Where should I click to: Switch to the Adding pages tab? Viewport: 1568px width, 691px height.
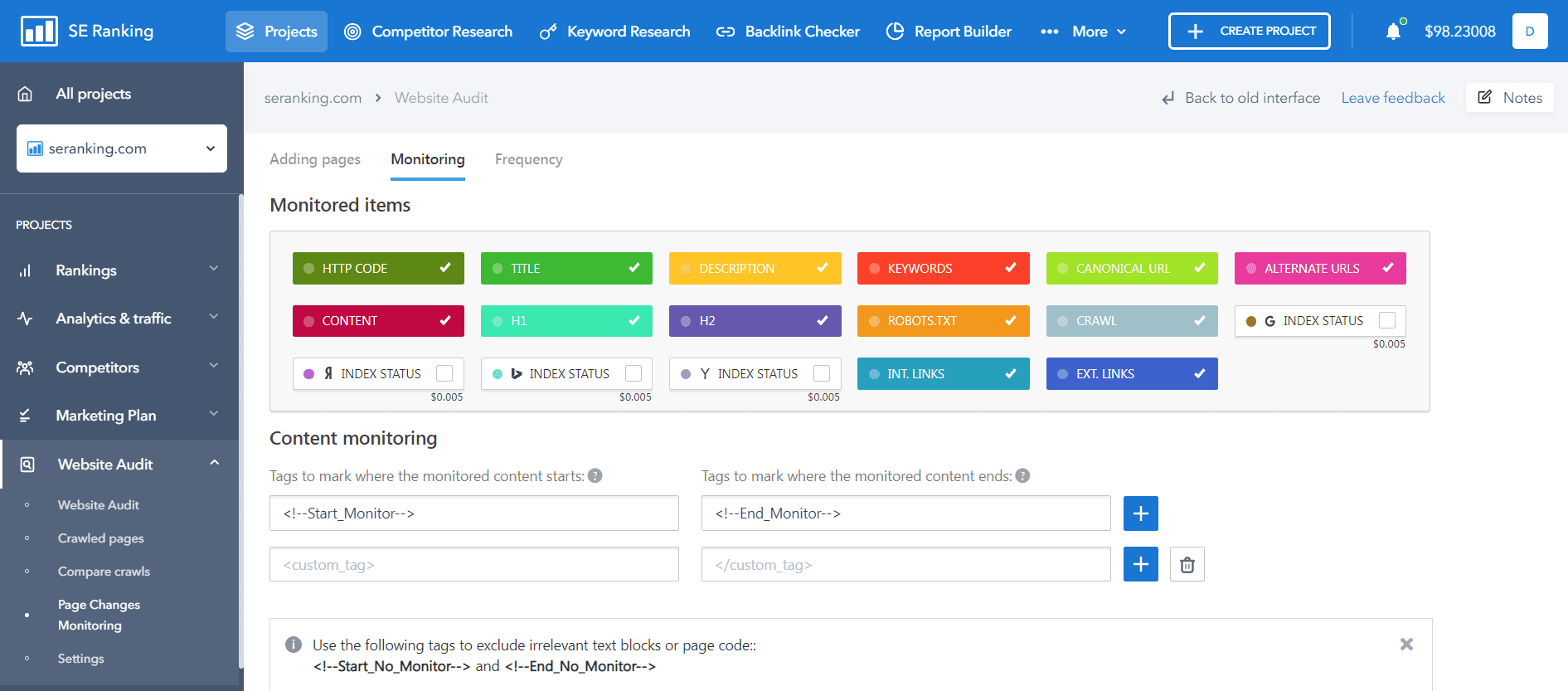click(x=315, y=159)
